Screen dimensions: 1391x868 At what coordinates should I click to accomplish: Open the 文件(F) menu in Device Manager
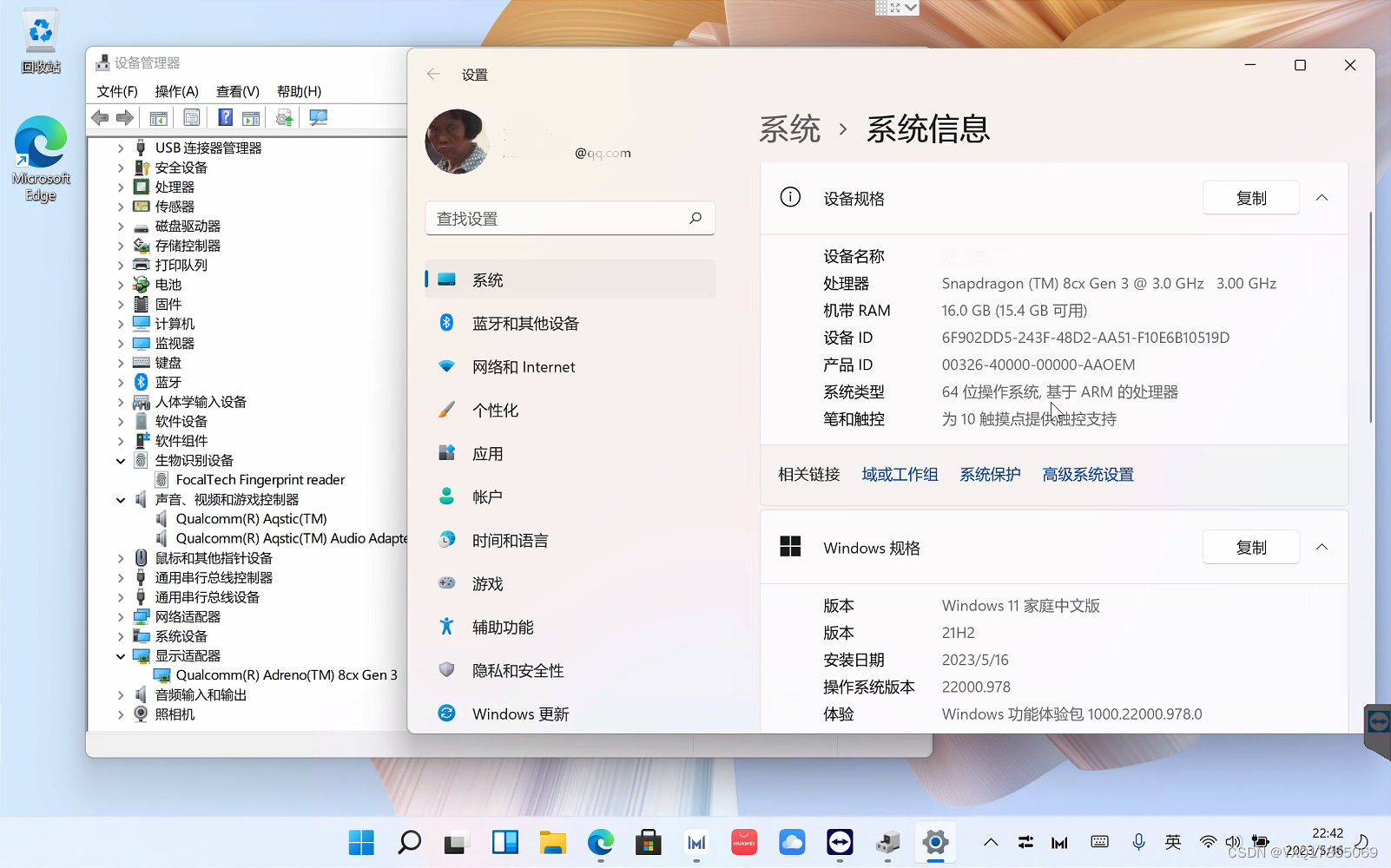click(116, 91)
